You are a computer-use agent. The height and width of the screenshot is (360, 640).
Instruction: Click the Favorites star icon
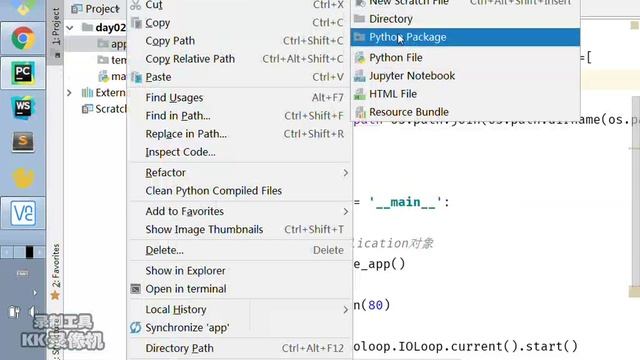point(55,296)
